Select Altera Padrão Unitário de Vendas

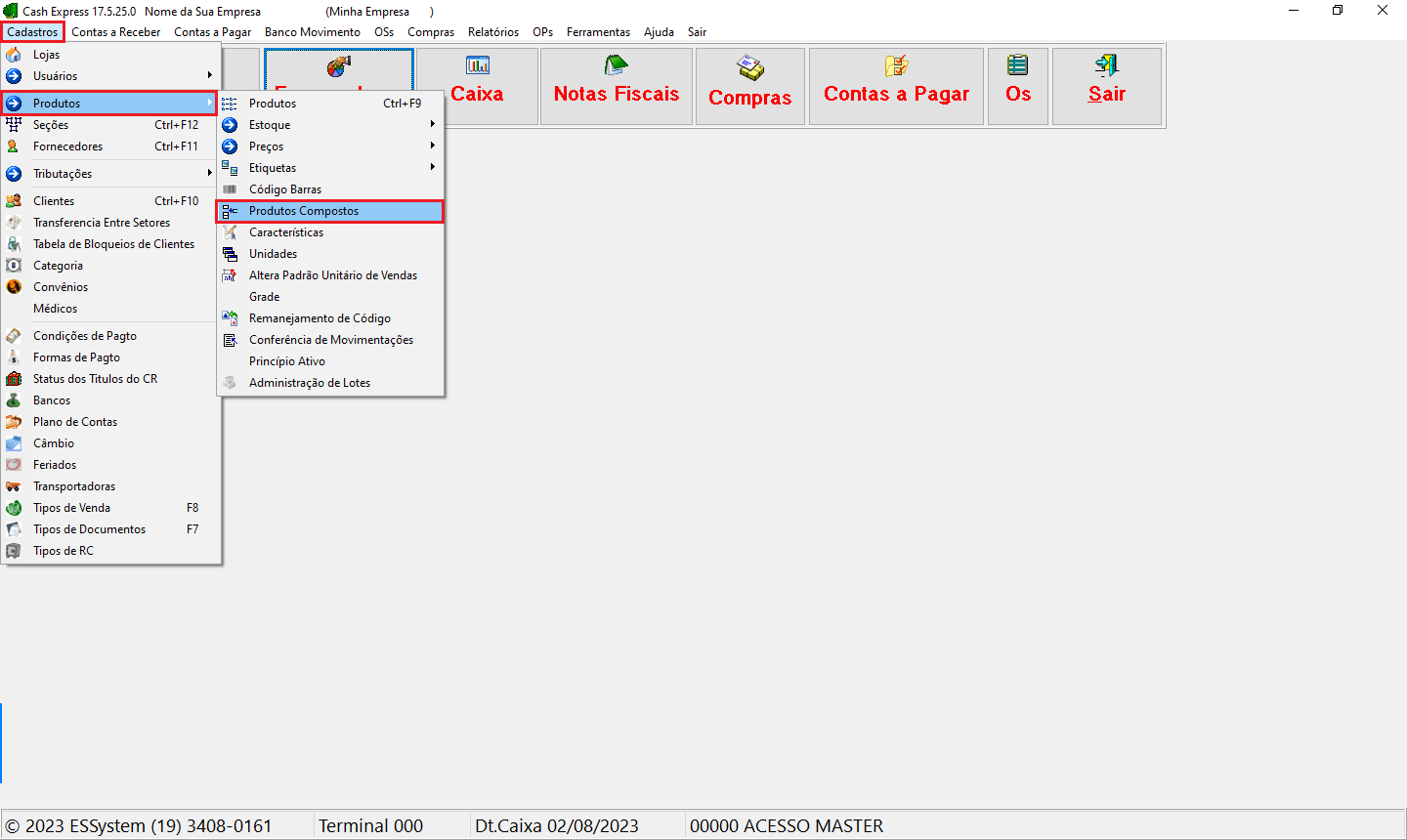330,275
